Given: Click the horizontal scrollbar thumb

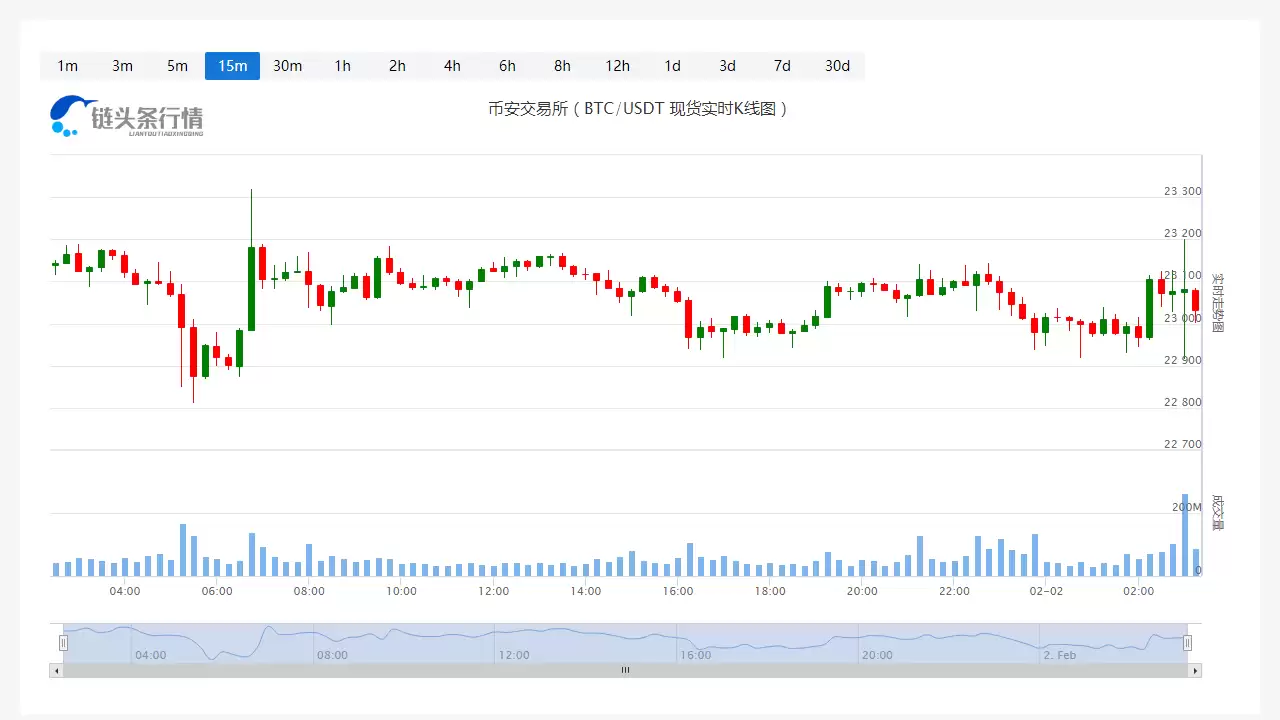Looking at the screenshot, I should (x=625, y=670).
